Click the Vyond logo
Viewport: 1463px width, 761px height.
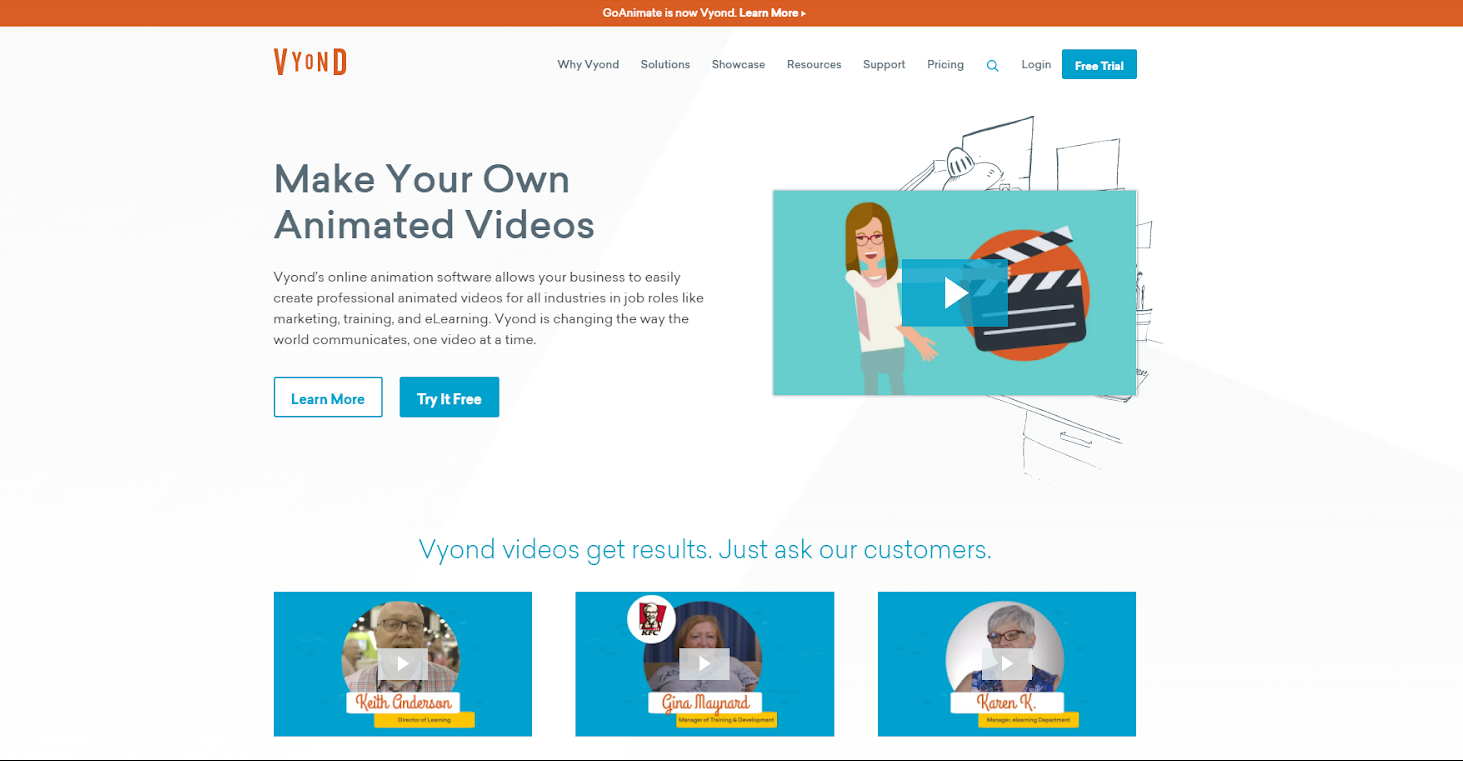point(310,62)
